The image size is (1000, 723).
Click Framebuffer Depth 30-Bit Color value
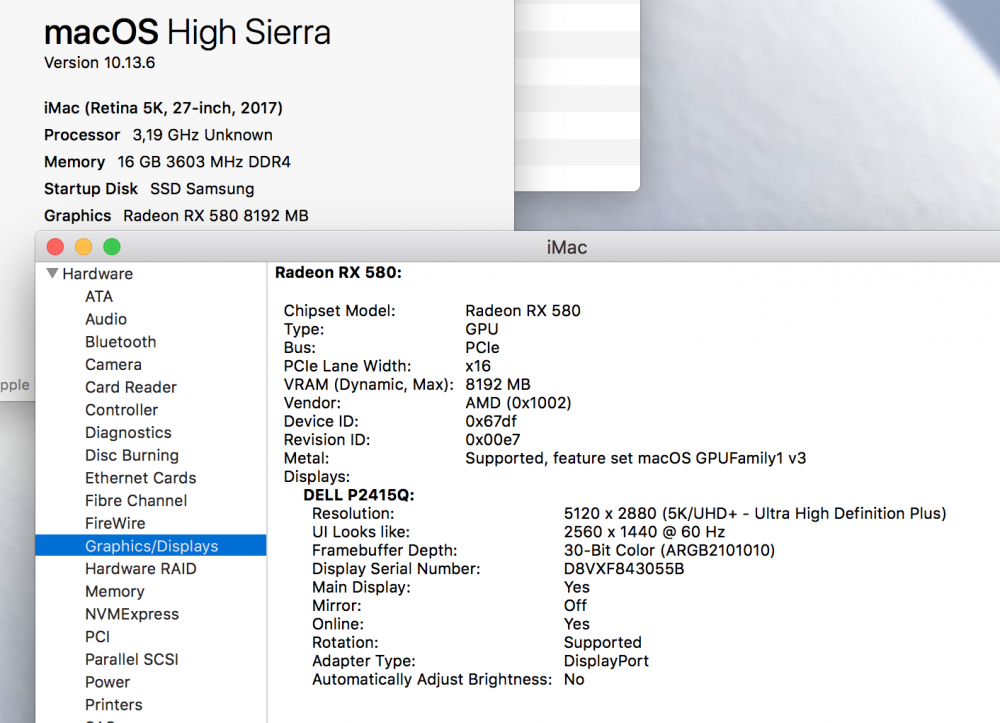click(670, 550)
